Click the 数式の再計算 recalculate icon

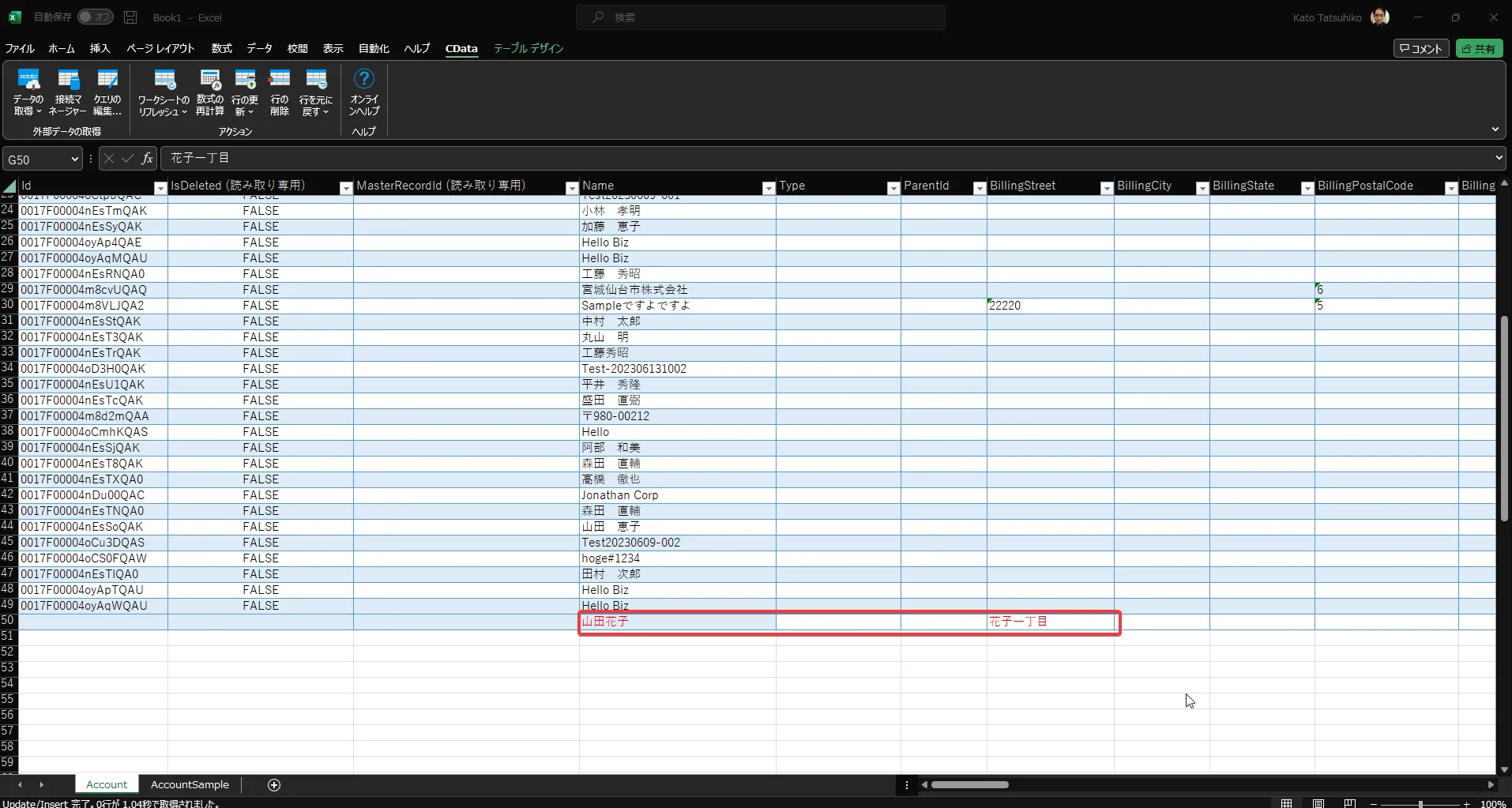(x=210, y=92)
